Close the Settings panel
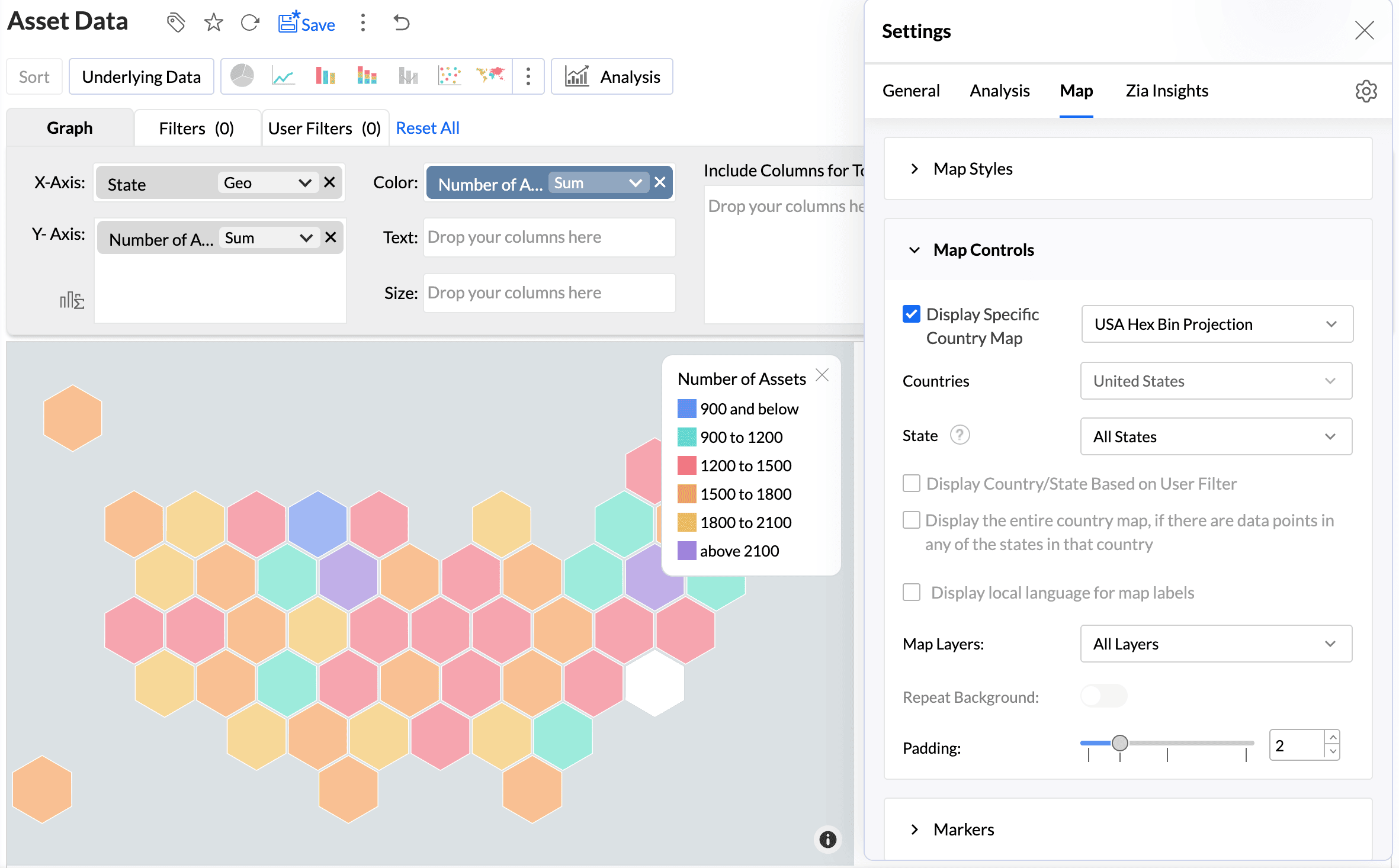Screen dimensions: 1399x868 click(1364, 30)
